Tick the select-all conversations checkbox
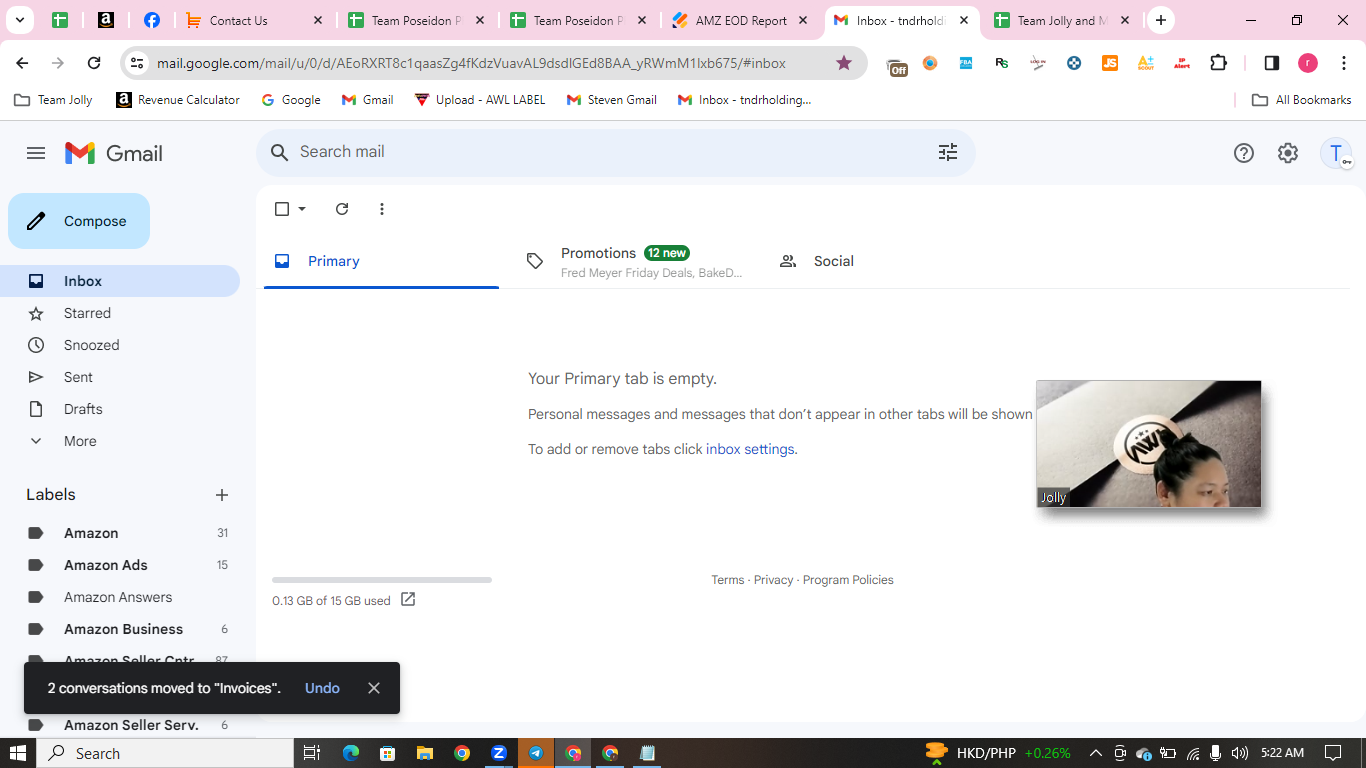 (x=282, y=209)
